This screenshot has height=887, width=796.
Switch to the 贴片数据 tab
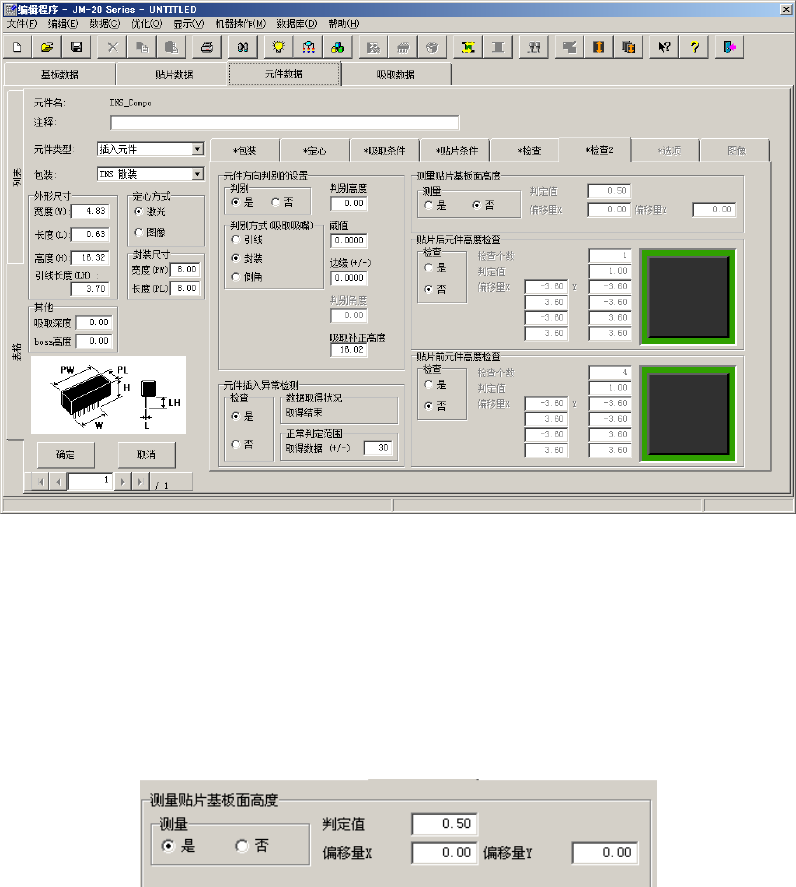[x=174, y=75]
